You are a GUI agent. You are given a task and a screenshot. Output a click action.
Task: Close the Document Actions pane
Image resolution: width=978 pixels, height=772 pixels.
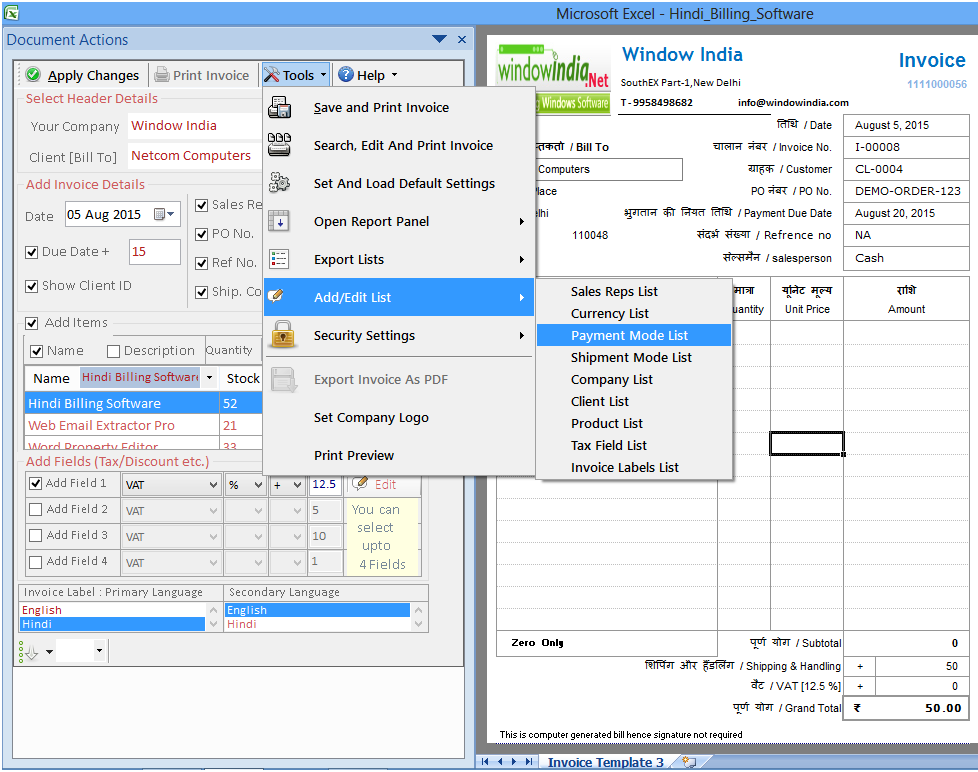pos(462,39)
